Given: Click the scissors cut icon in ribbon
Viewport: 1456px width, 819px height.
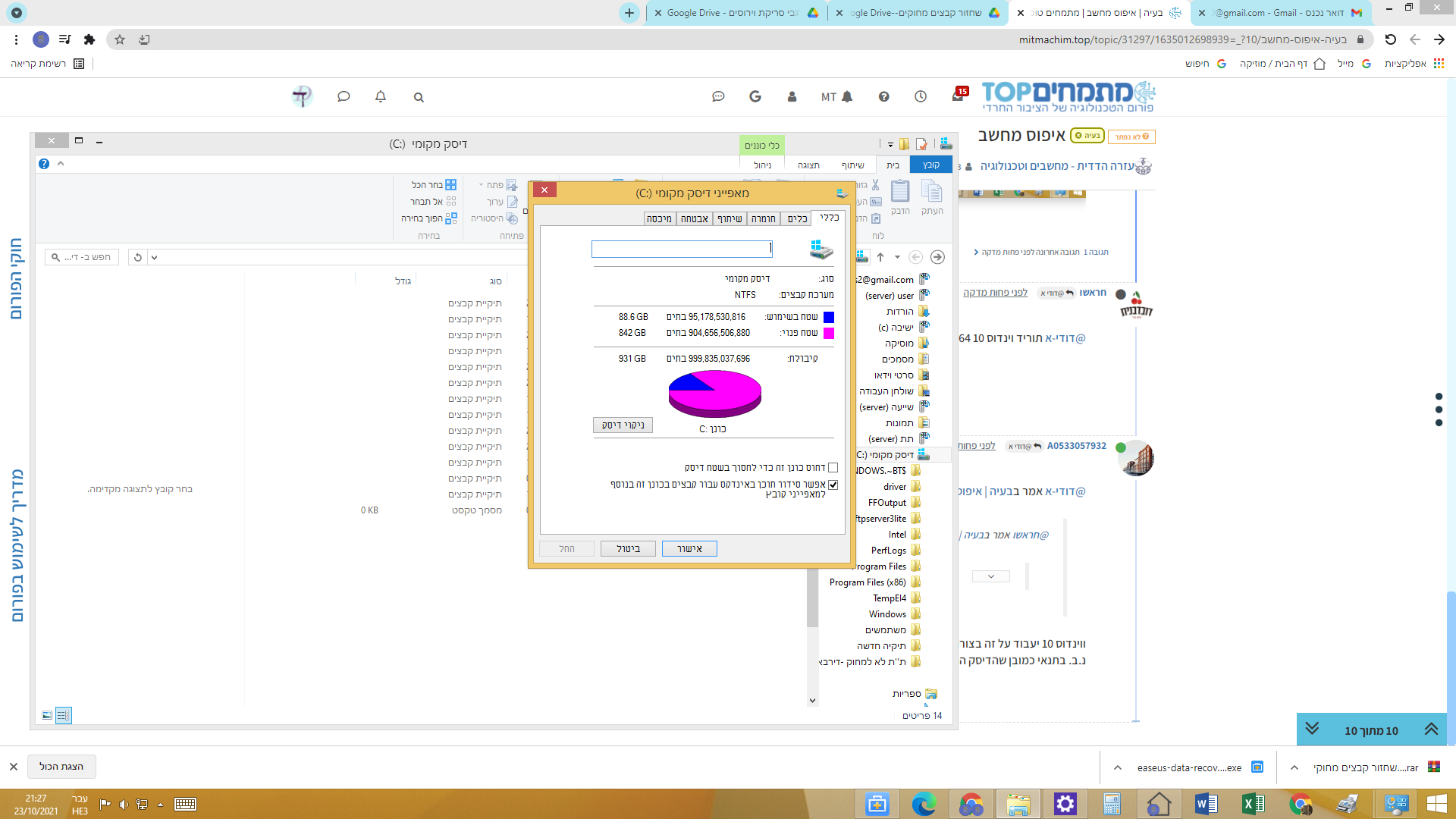Looking at the screenshot, I should (876, 185).
